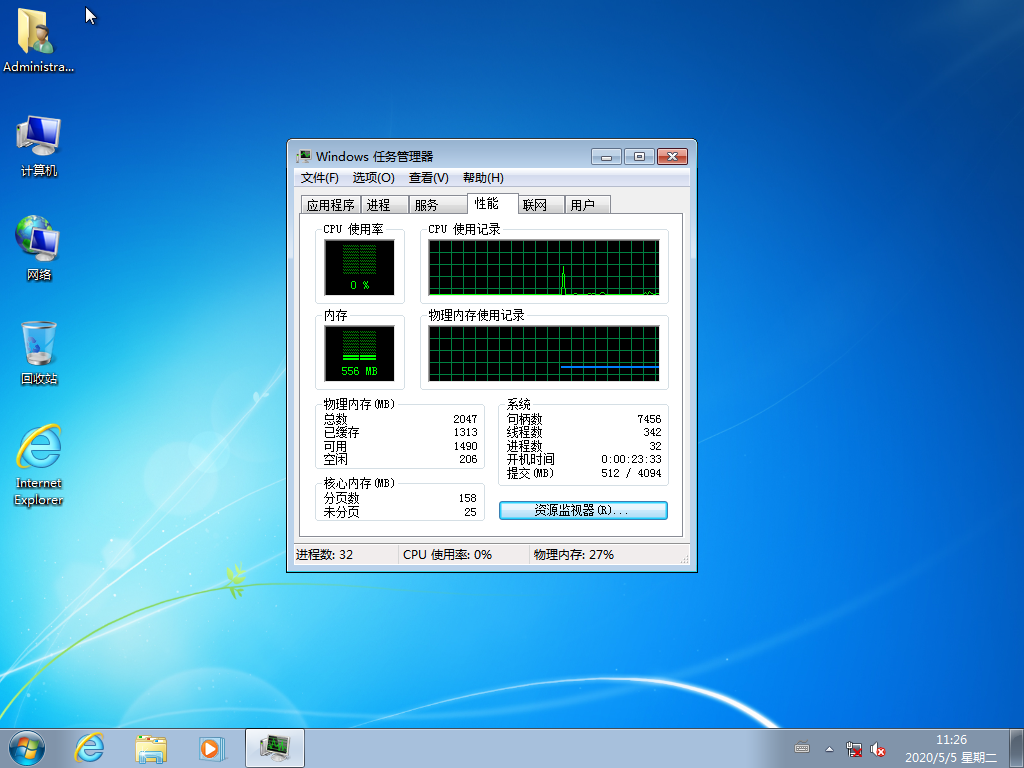Switch to the 联网 tab
Image resolution: width=1024 pixels, height=768 pixels.
(541, 205)
